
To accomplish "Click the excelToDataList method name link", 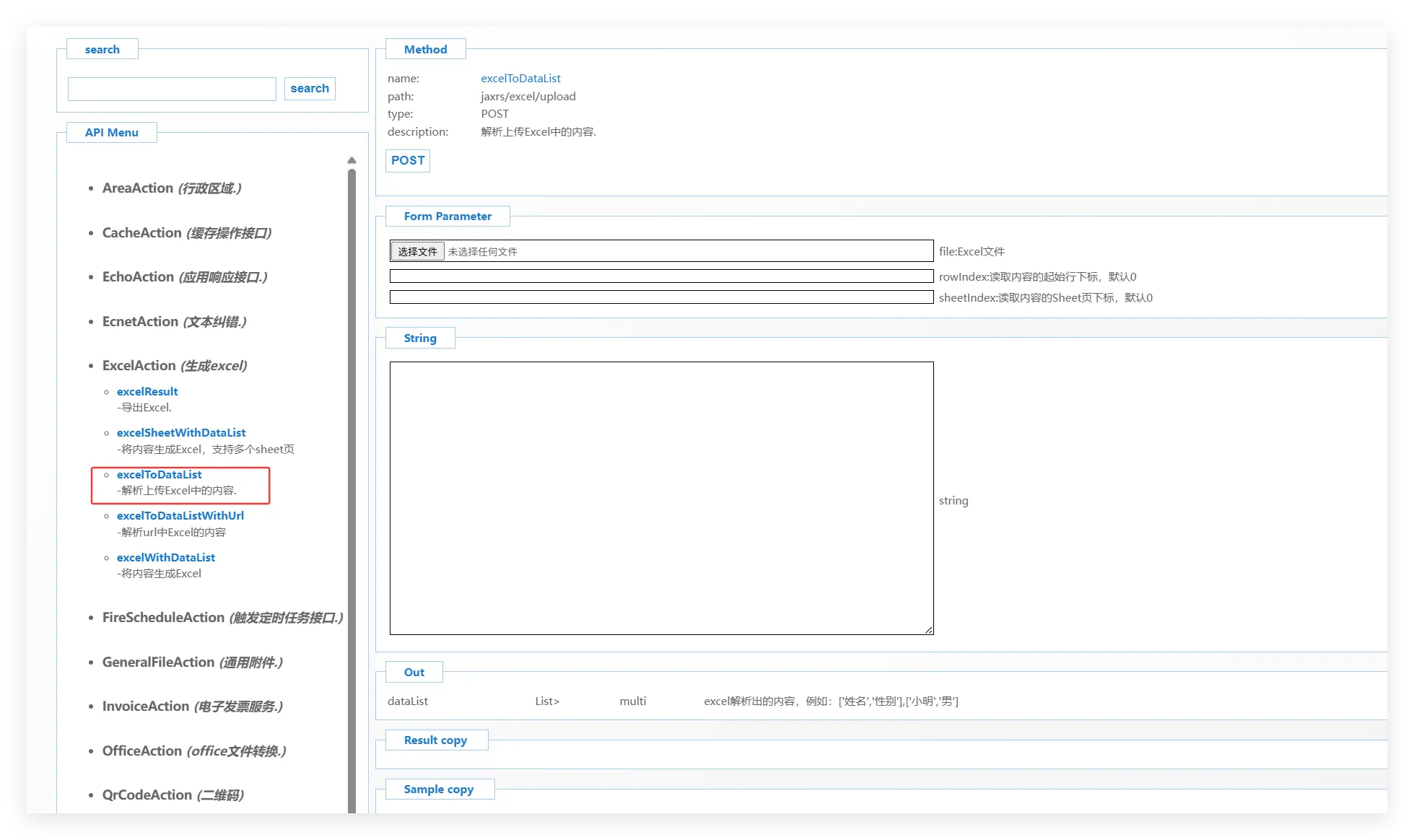I will click(520, 78).
